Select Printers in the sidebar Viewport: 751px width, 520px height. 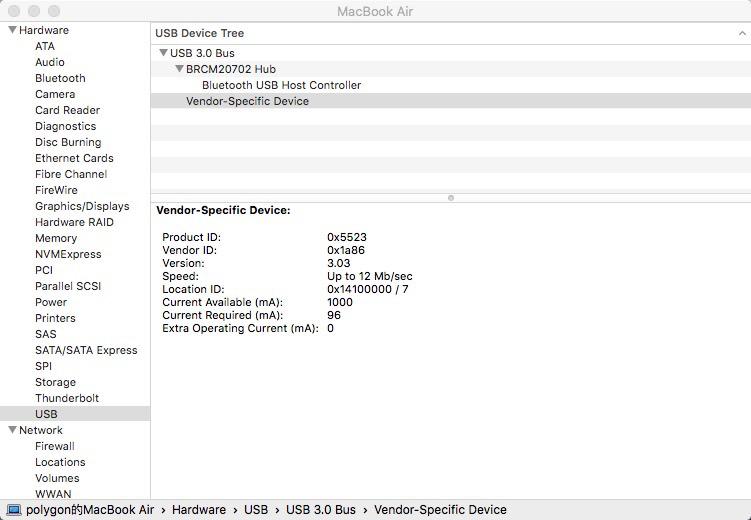55,318
